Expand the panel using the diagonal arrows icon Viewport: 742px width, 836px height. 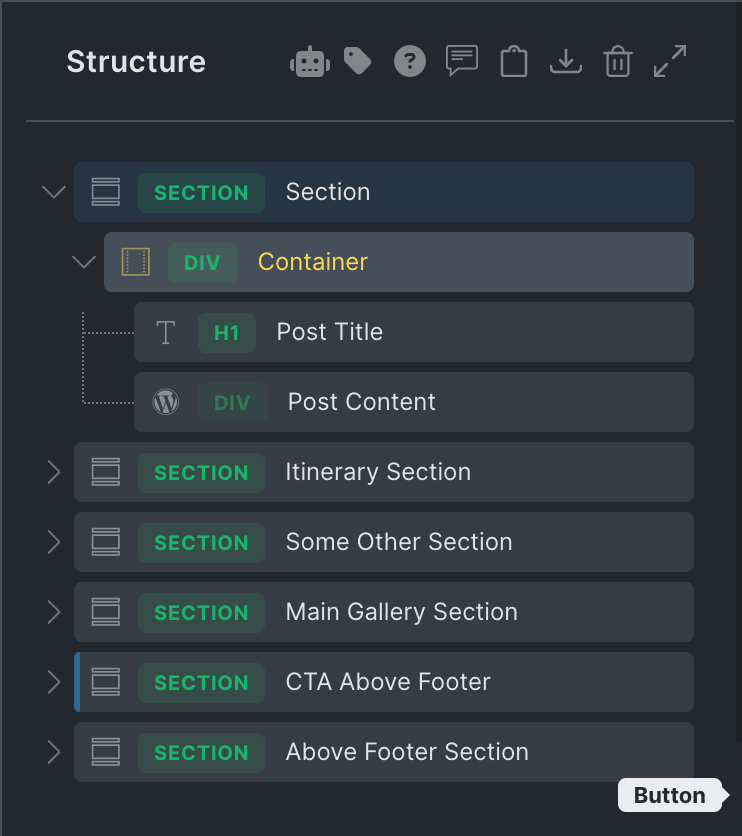[x=670, y=62]
